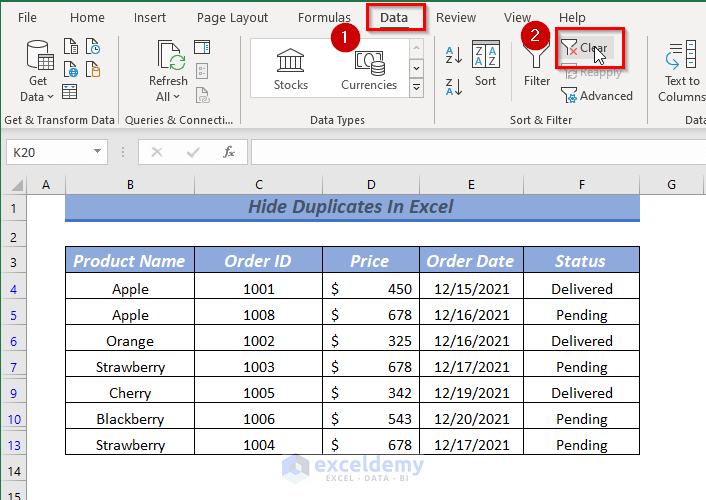Open the Sort dialog

coord(485,63)
